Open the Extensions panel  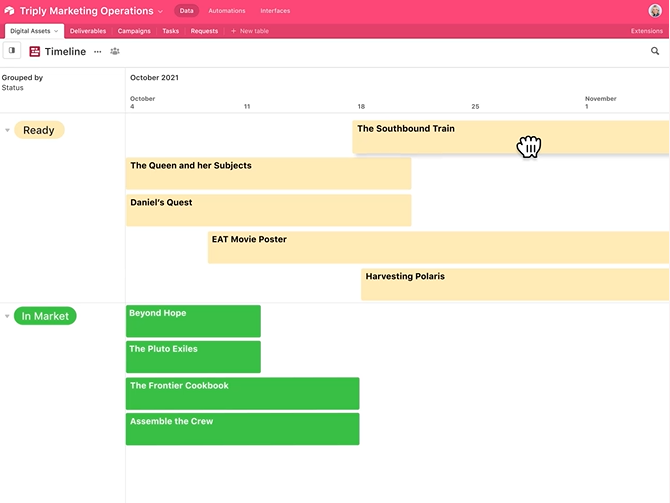tap(646, 31)
